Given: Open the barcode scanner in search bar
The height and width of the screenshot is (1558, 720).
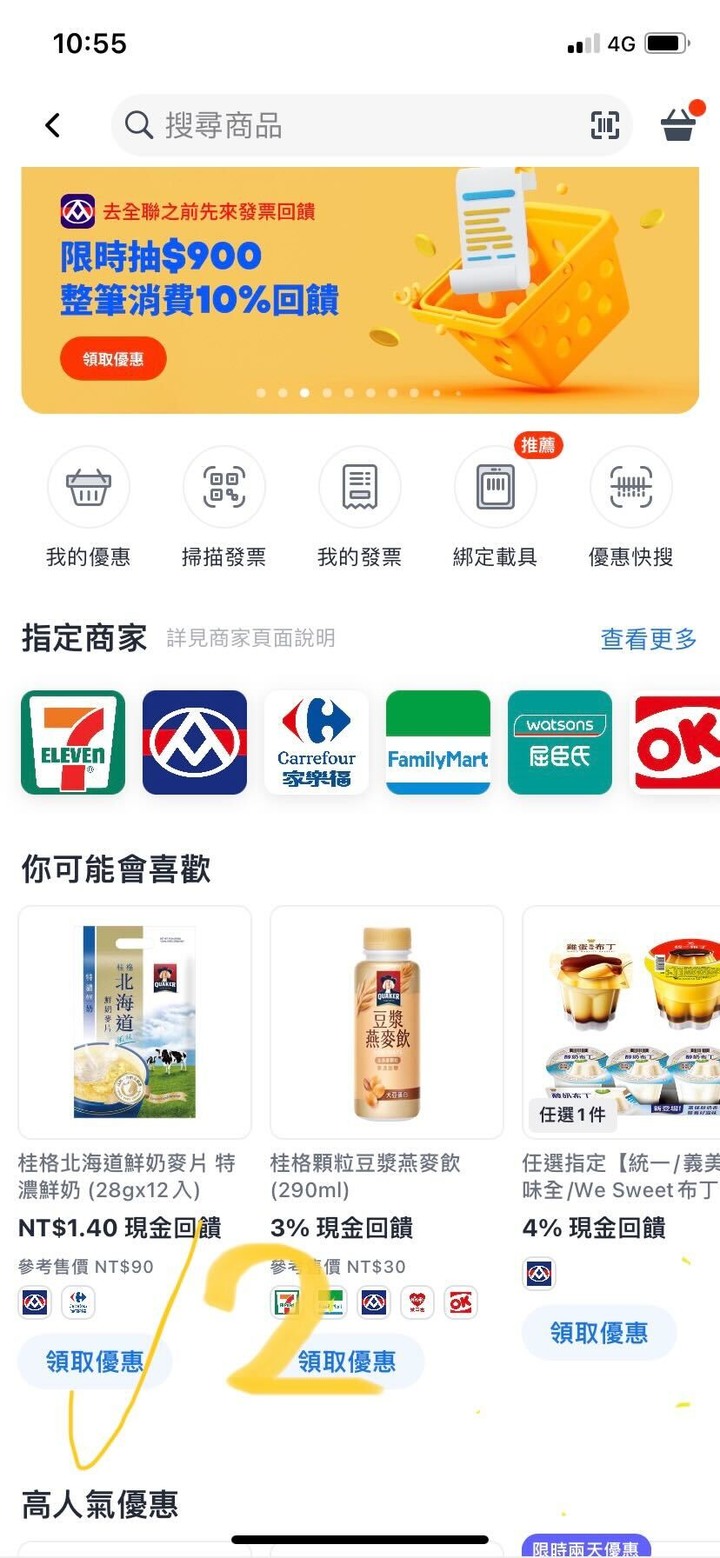Looking at the screenshot, I should point(605,125).
